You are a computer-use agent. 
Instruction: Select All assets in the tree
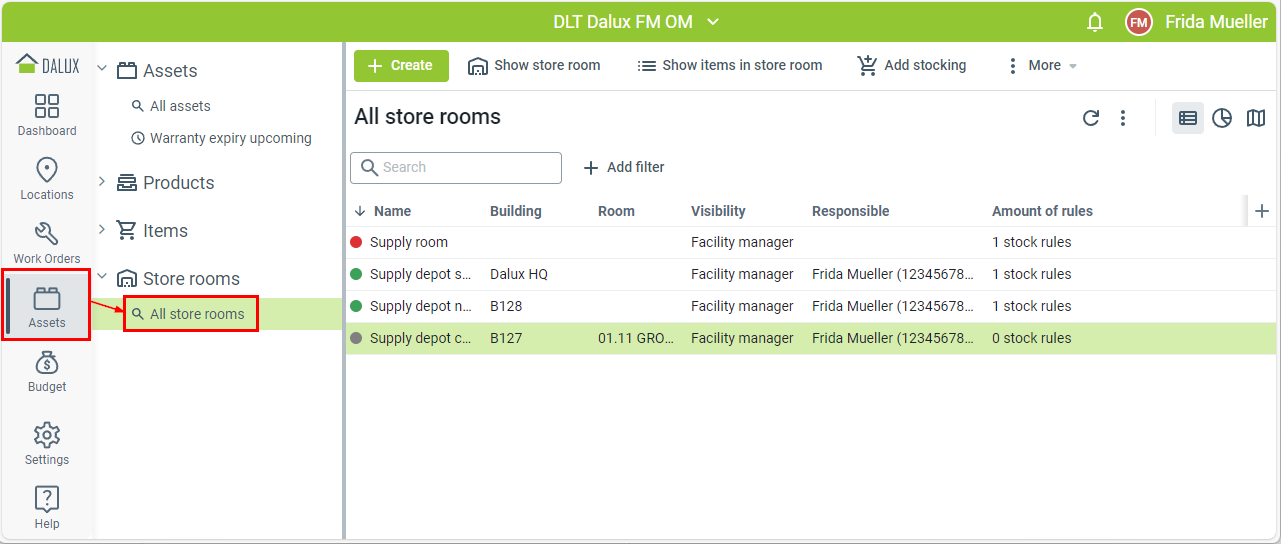180,106
